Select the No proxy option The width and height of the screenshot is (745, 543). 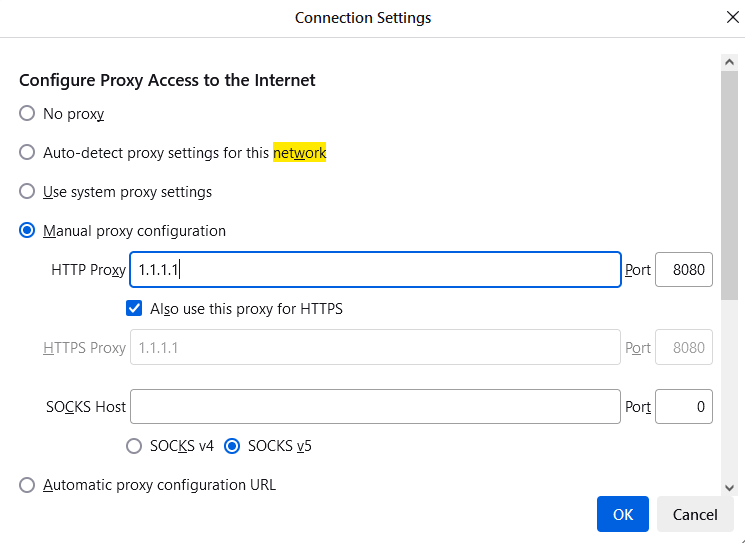[27, 114]
